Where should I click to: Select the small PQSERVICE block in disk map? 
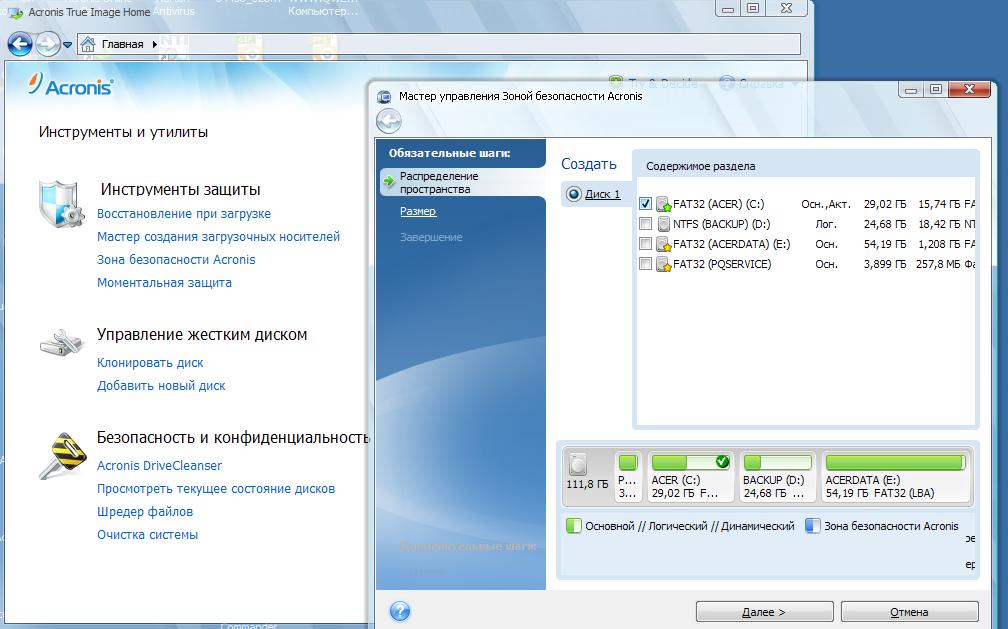(x=627, y=477)
